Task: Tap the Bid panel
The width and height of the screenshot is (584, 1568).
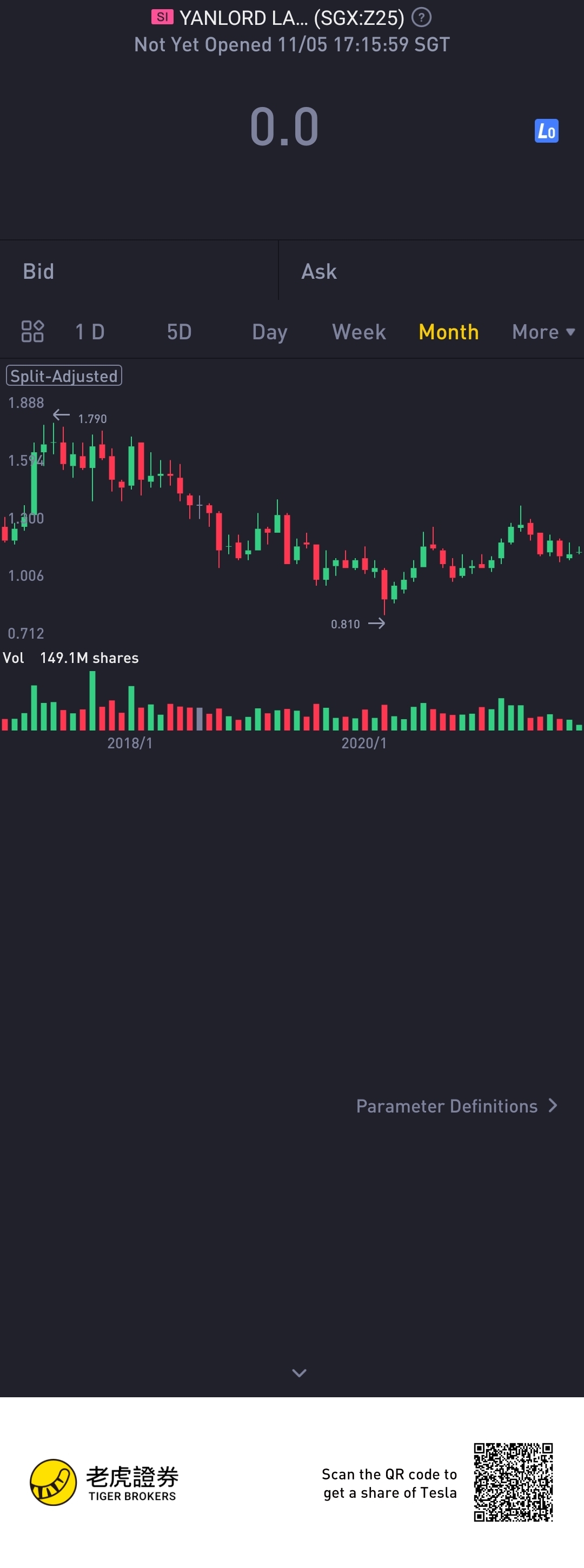Action: pyautogui.click(x=139, y=271)
